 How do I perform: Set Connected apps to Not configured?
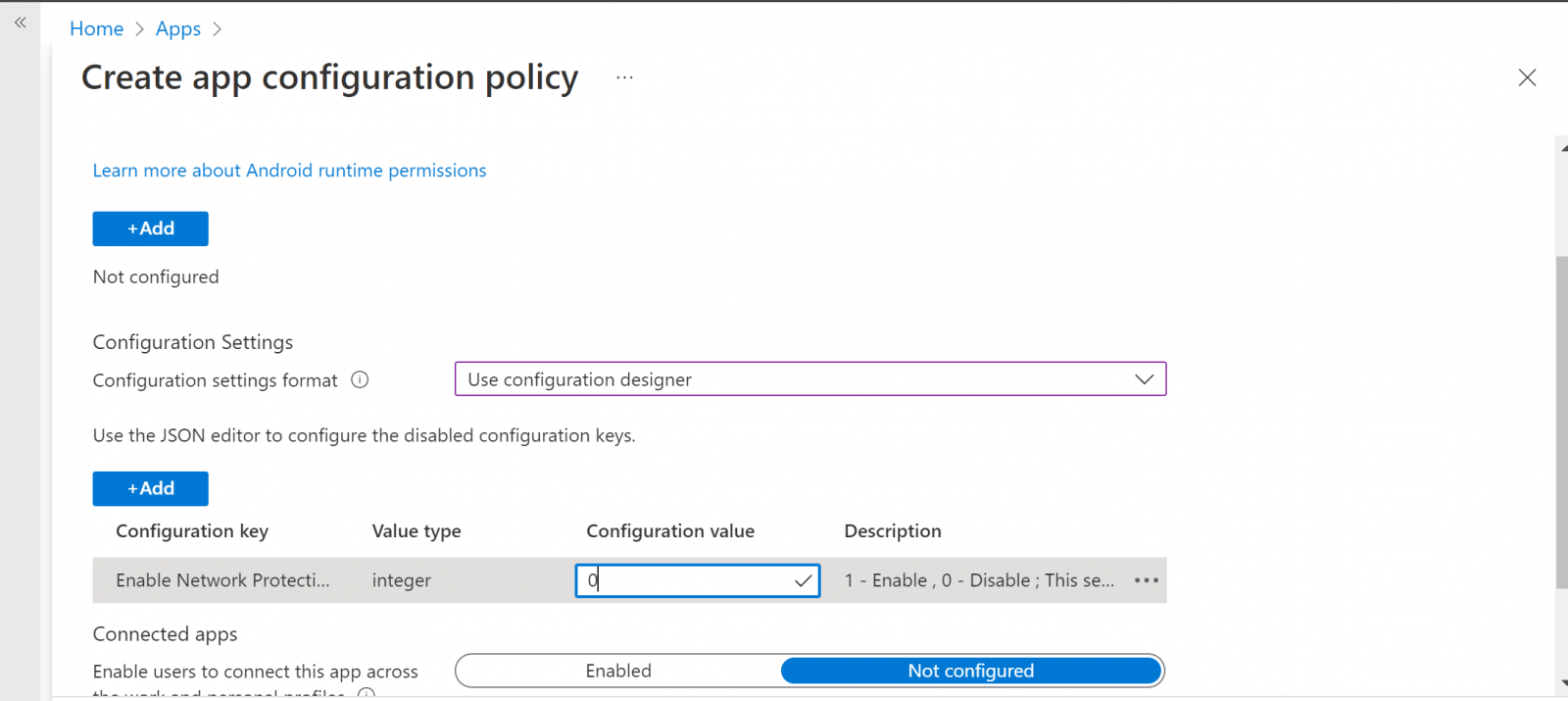click(x=970, y=671)
